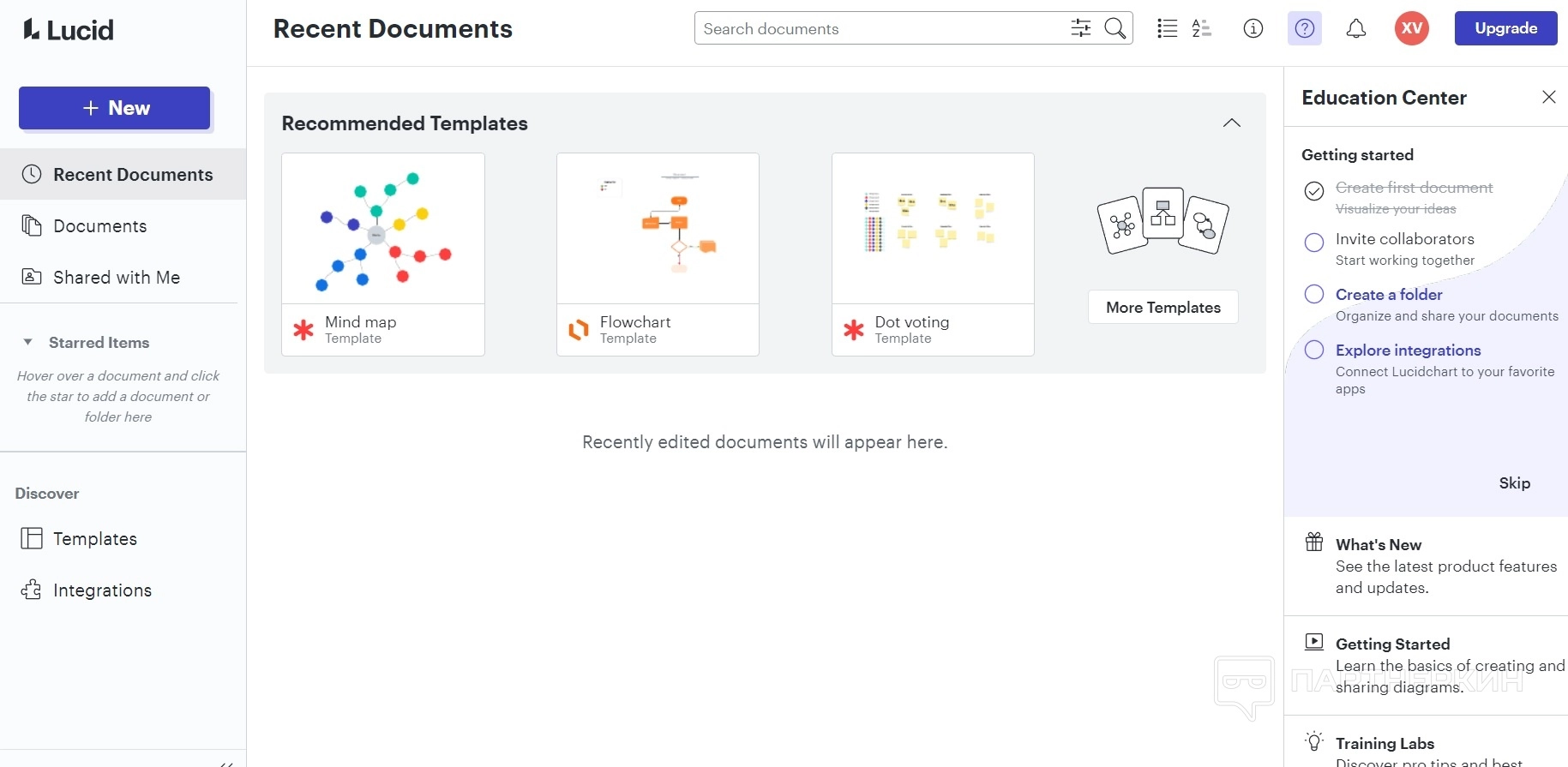Check off Invite collaborators step
This screenshot has height=767, width=1568.
click(x=1314, y=243)
